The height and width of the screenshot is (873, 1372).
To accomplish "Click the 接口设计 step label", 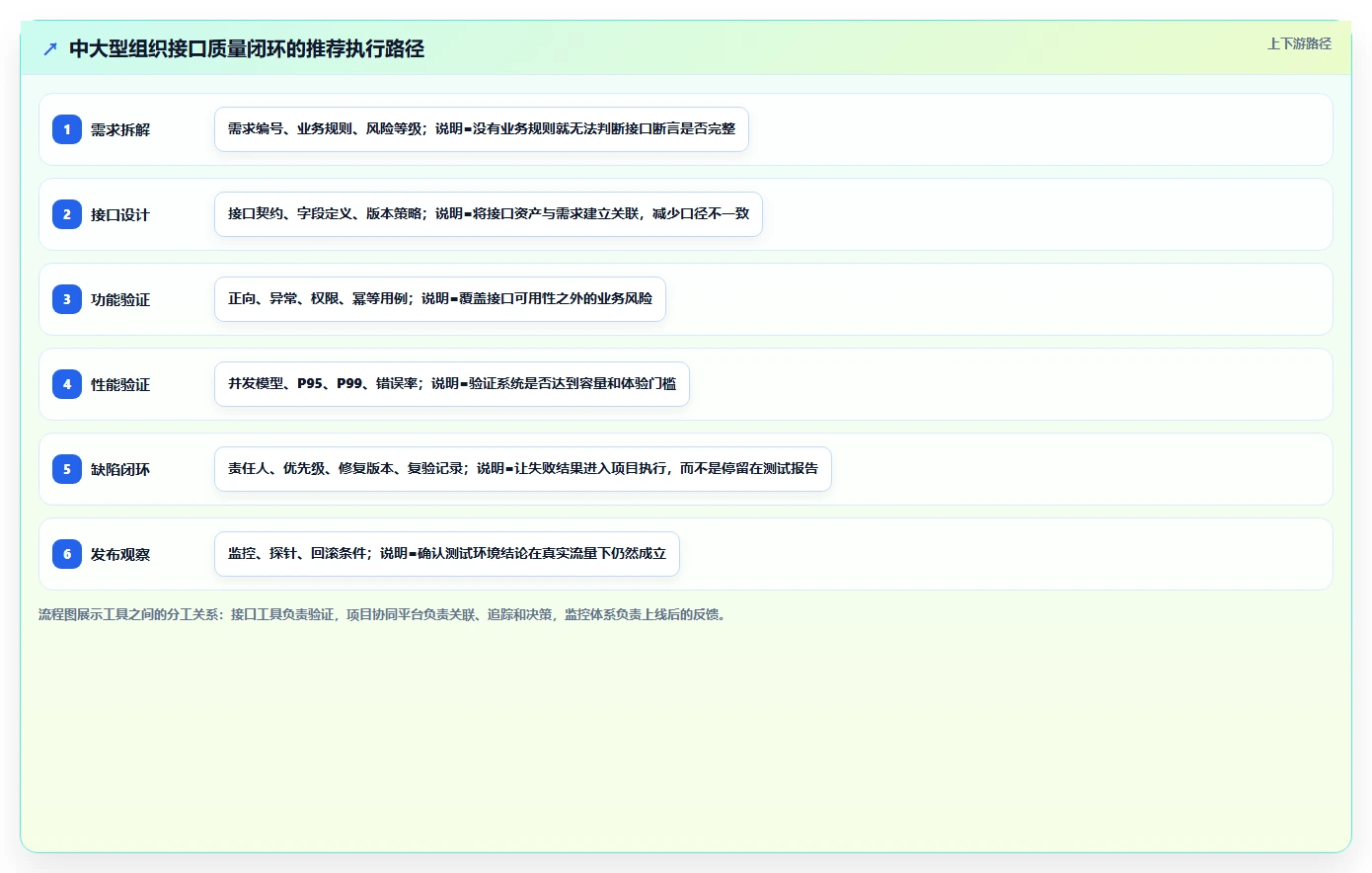I will (x=120, y=214).
